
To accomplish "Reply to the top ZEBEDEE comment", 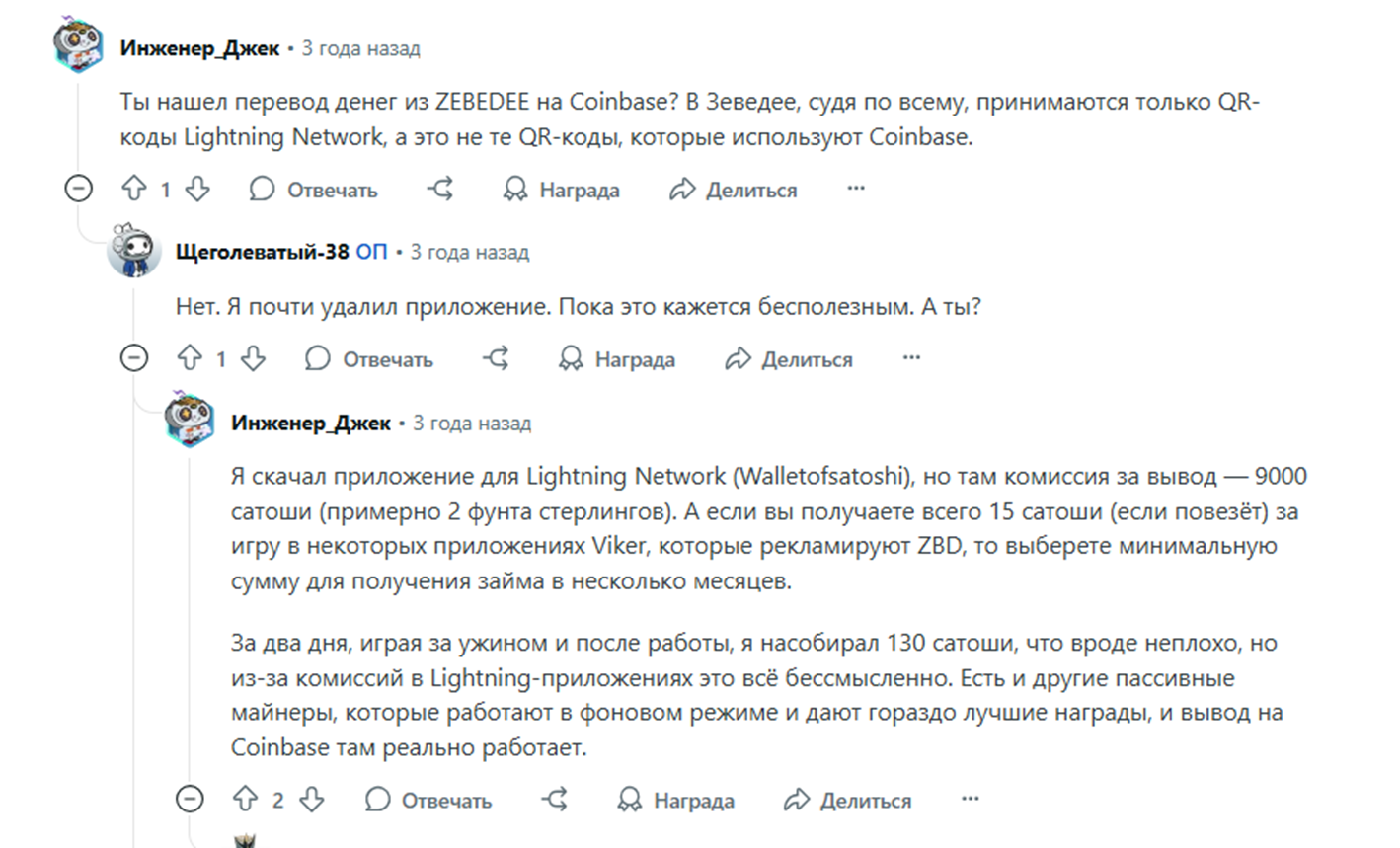I will coord(314,190).
